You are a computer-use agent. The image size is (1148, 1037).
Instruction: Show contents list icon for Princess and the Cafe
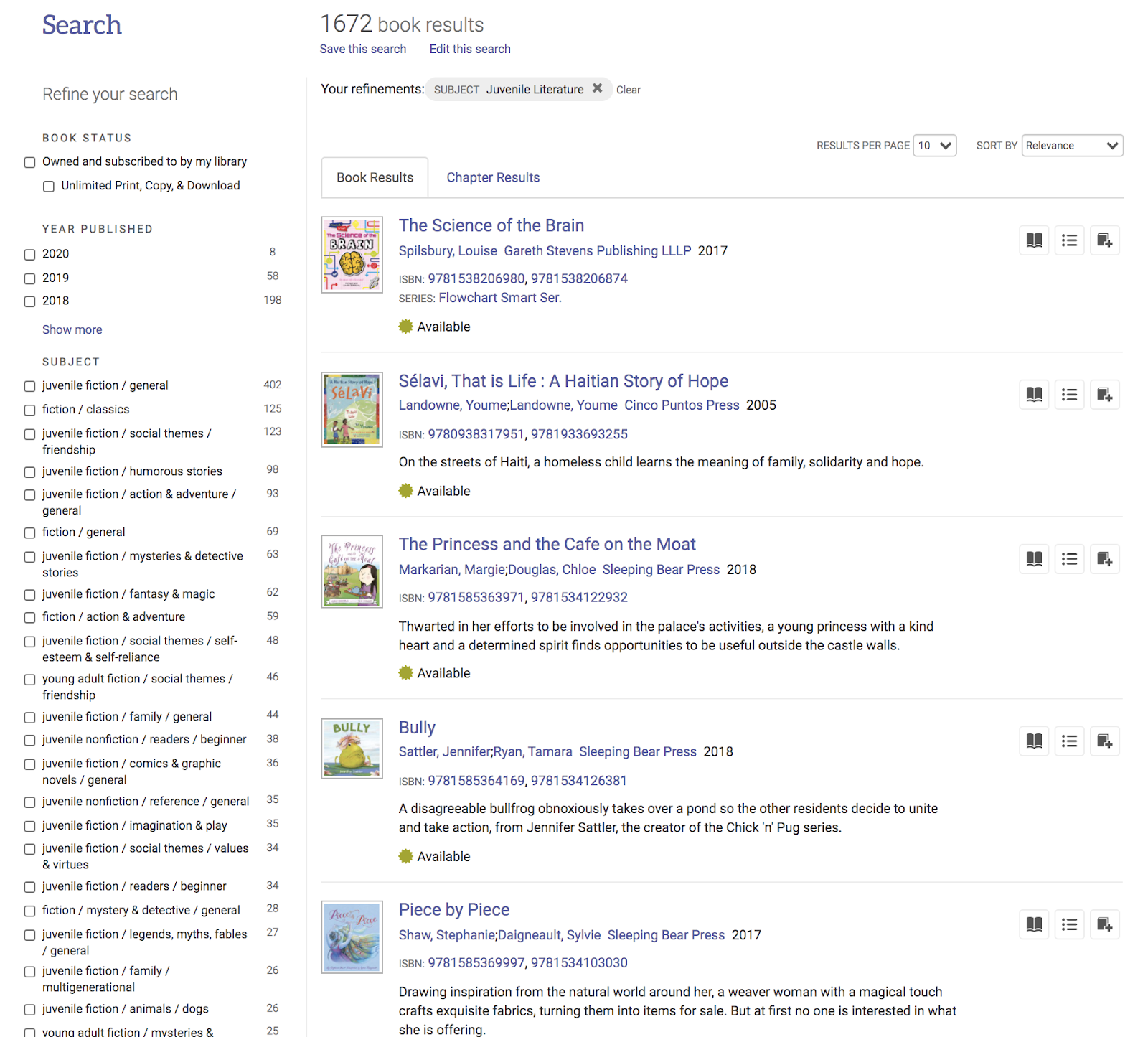(x=1069, y=559)
